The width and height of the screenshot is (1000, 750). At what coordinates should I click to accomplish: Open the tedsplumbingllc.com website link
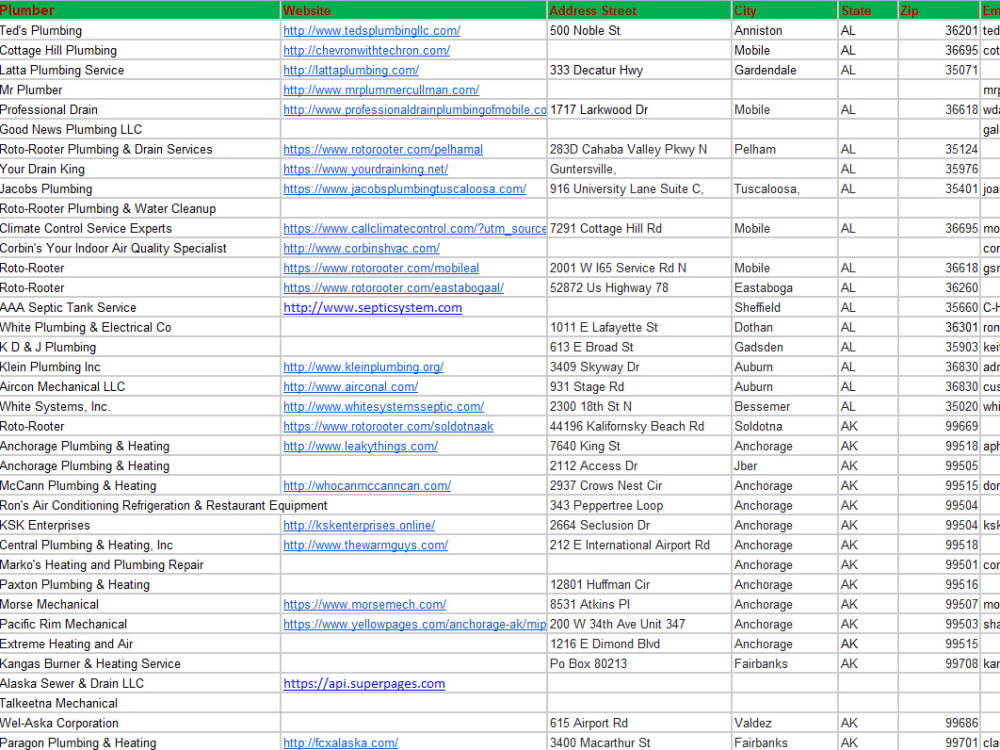click(371, 31)
